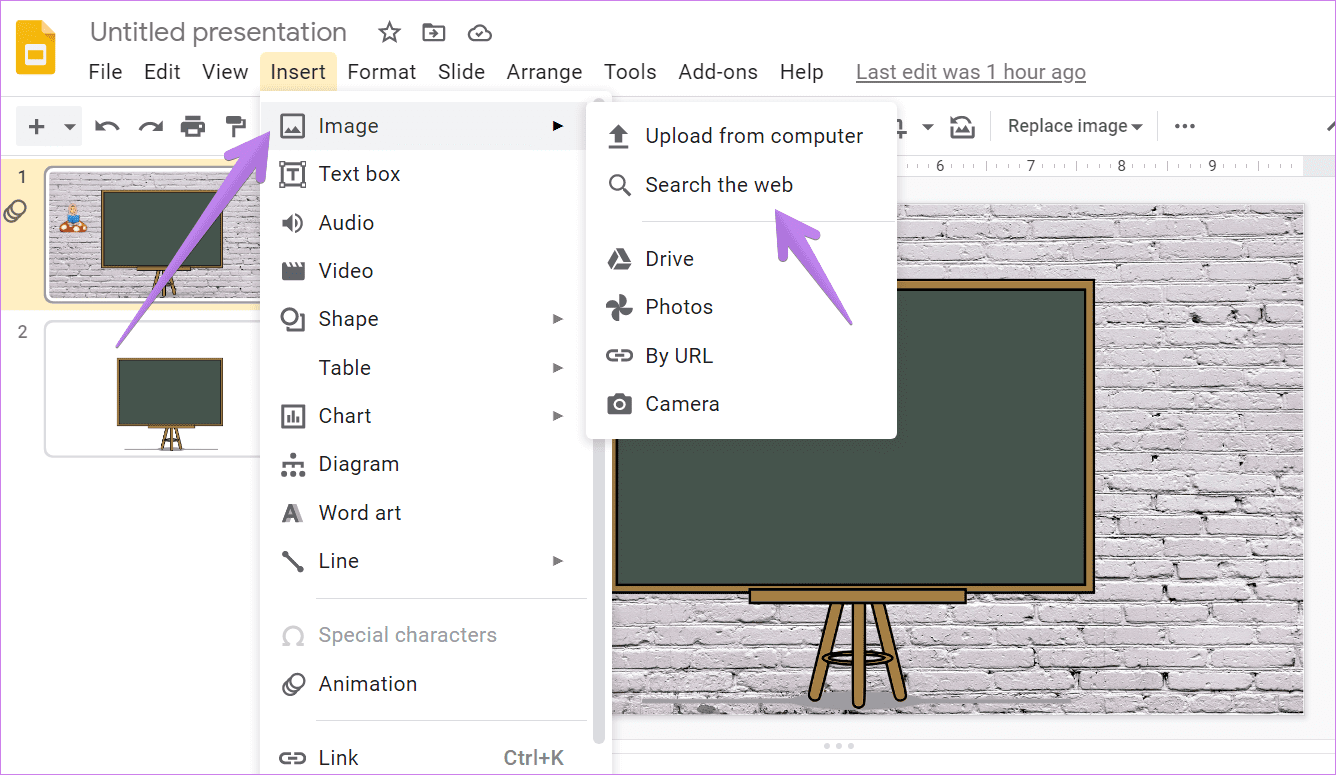Open the Format menu

382,72
